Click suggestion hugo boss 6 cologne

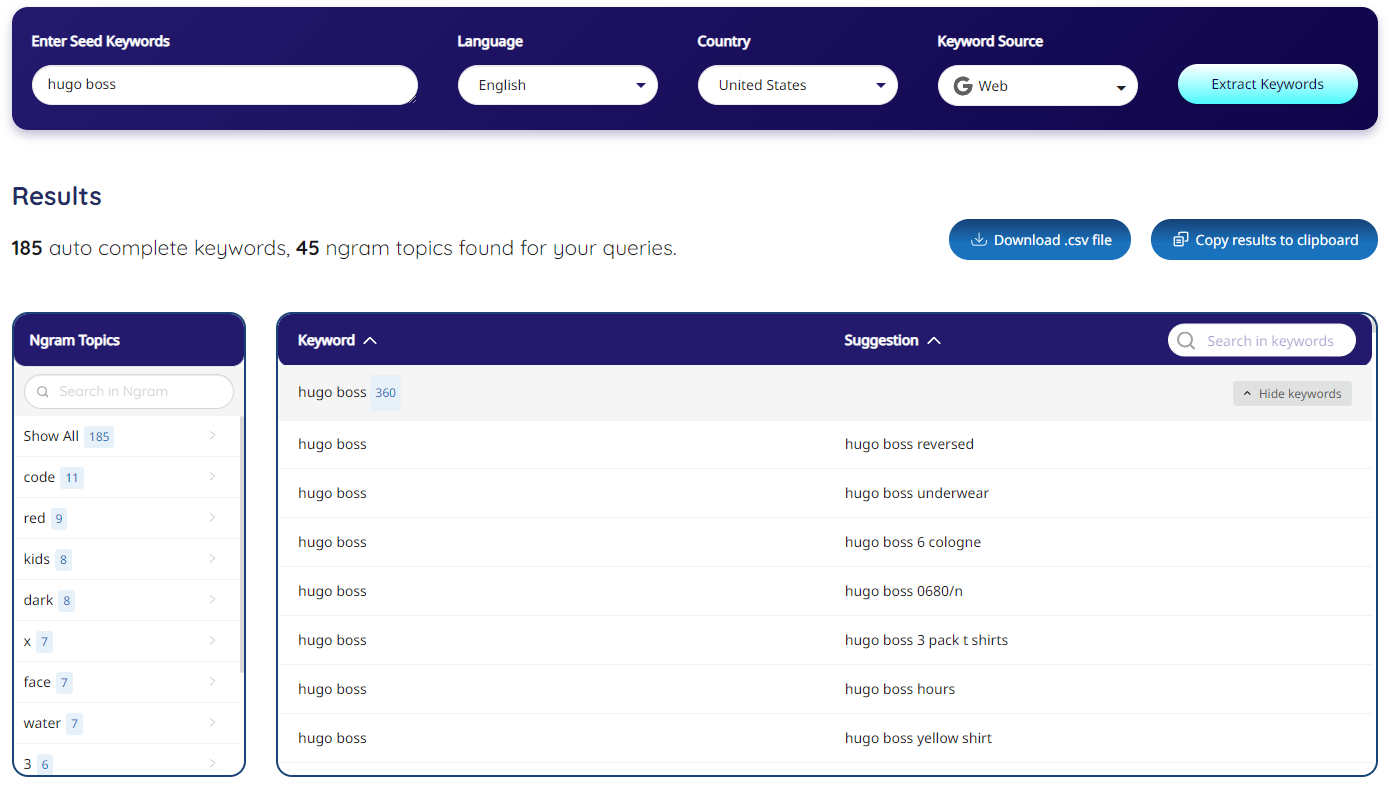(913, 542)
